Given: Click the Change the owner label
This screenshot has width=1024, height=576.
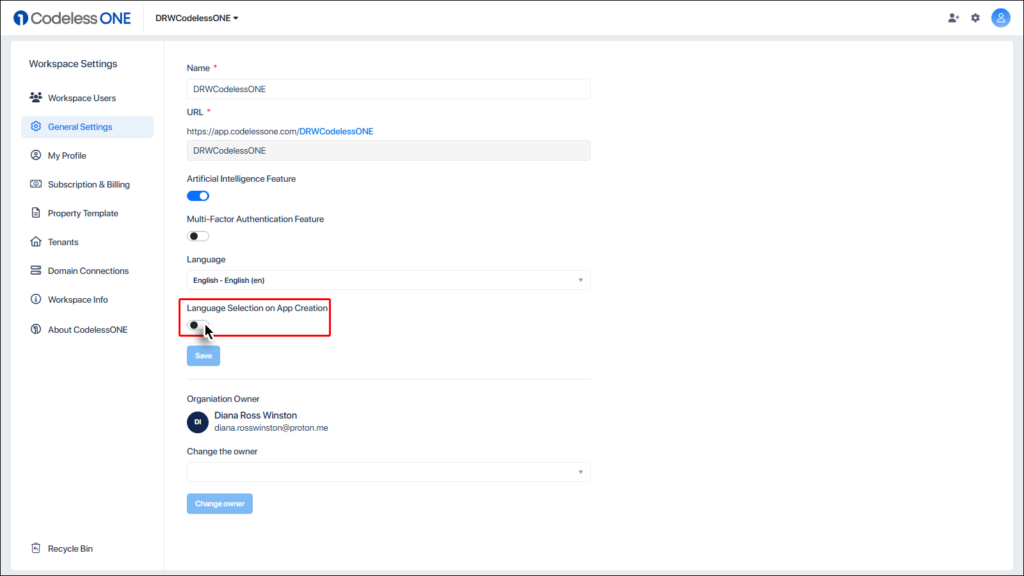Looking at the screenshot, I should click(x=222, y=452).
